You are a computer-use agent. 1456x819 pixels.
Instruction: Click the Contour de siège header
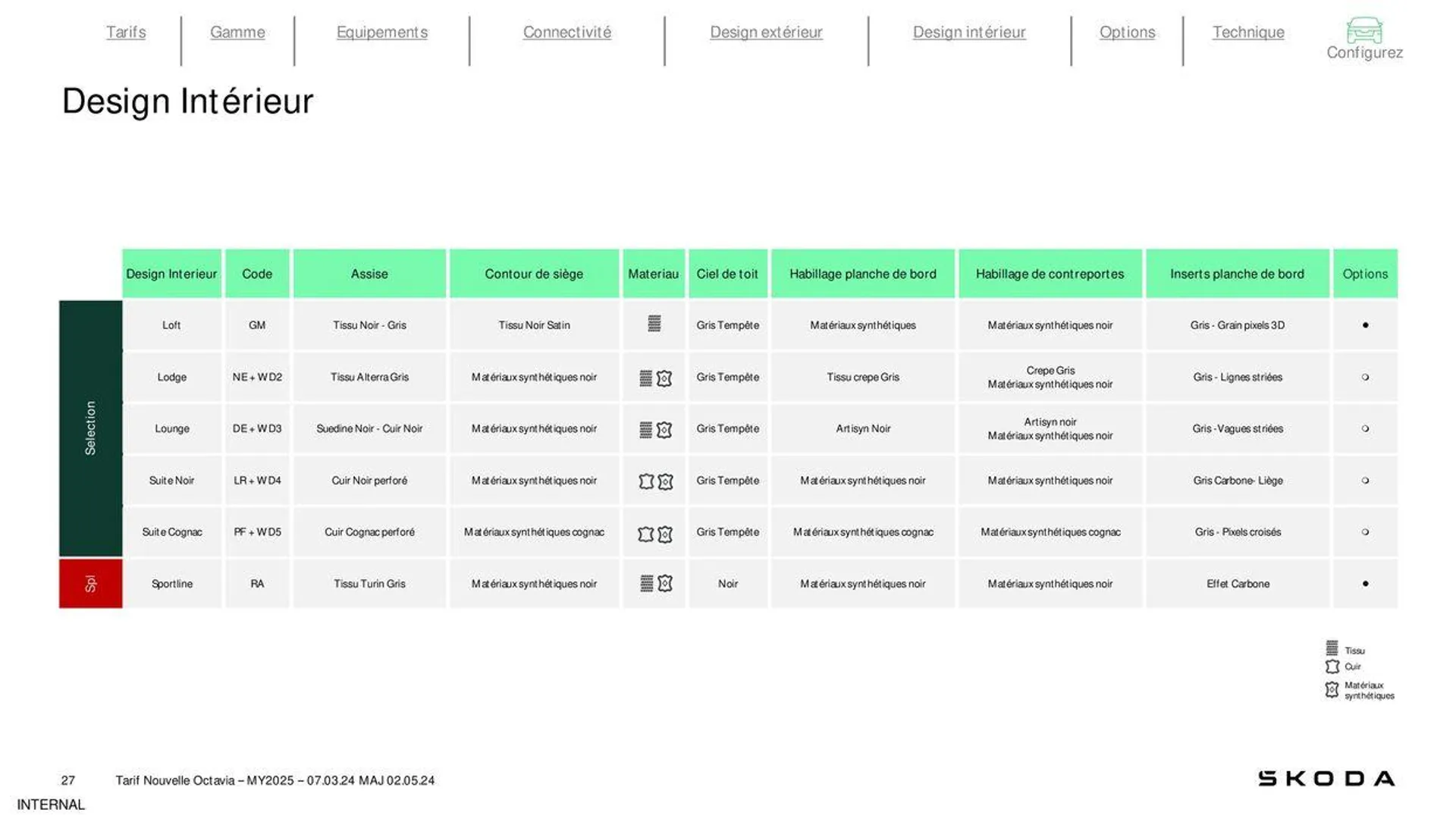pyautogui.click(x=534, y=274)
